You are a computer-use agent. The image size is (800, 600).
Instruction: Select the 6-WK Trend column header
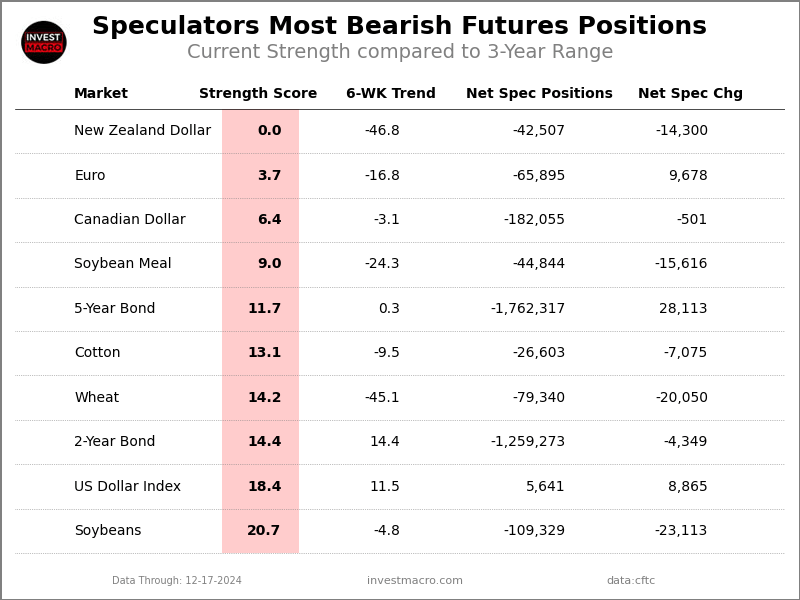pos(391,94)
